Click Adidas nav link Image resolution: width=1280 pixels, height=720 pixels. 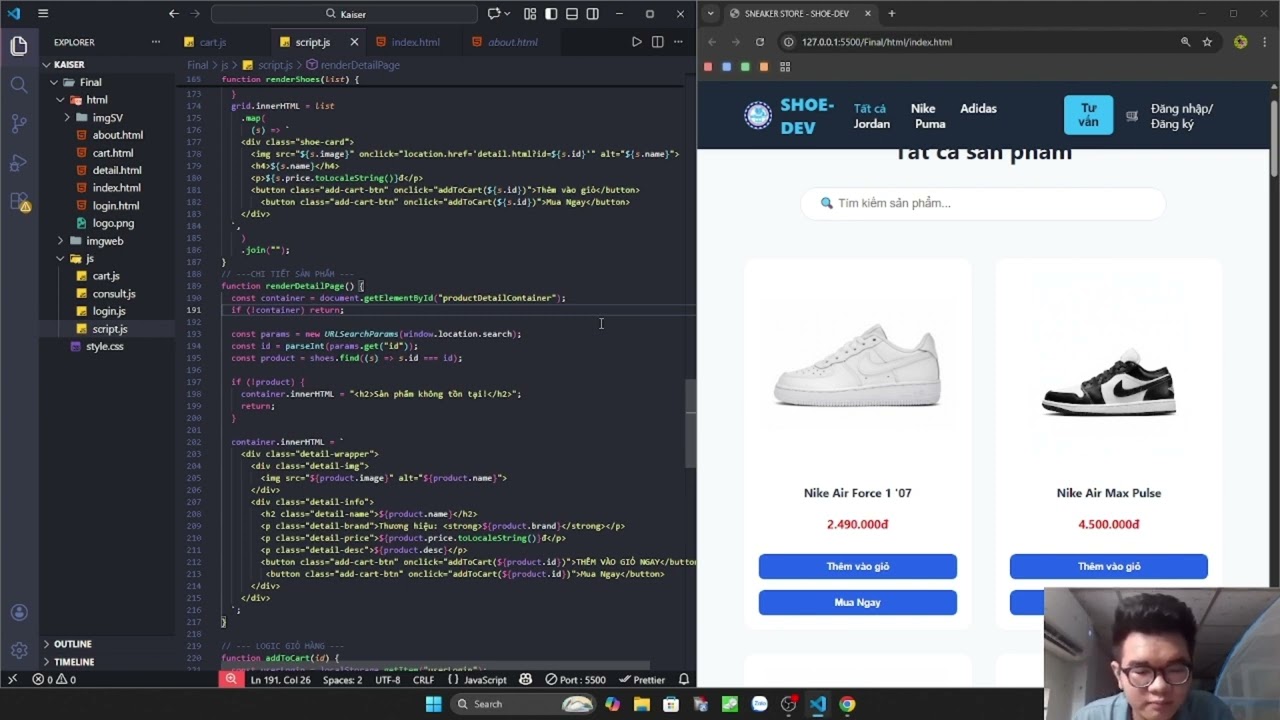point(978,108)
